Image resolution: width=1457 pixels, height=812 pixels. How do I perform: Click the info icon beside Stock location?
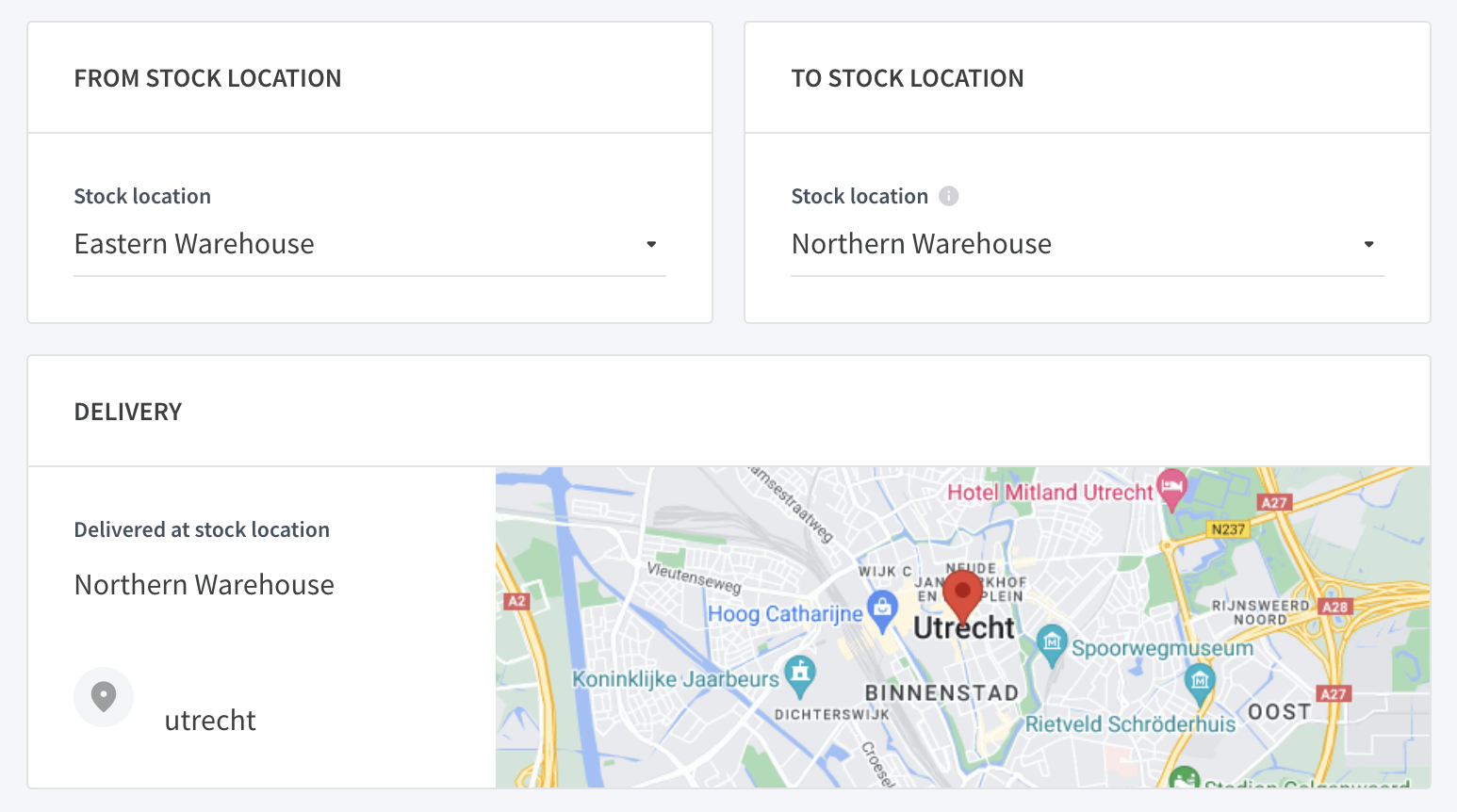point(949,196)
